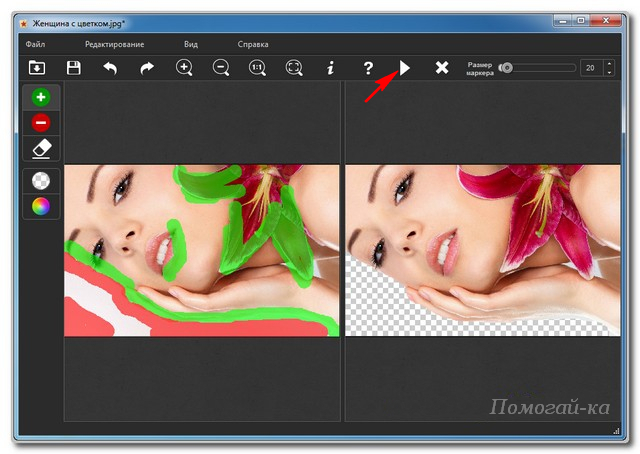Open info icon in toolbar
Image resolution: width=640 pixels, height=454 pixels.
coord(331,67)
